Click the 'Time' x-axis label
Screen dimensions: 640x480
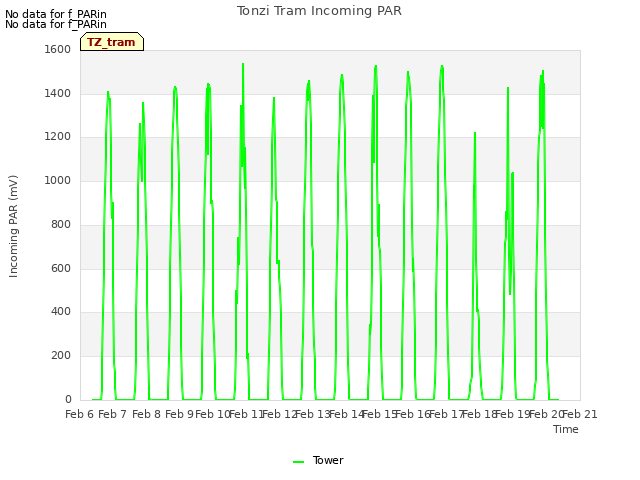click(x=566, y=429)
